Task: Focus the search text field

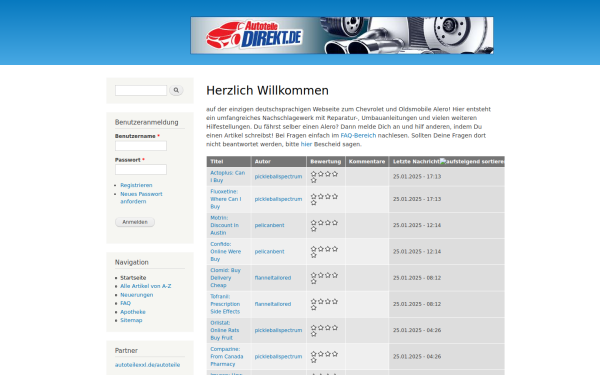Action: coord(141,90)
